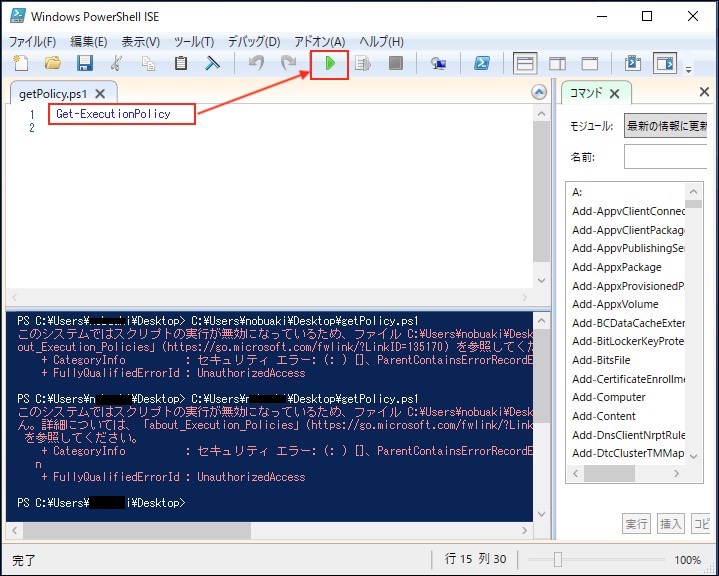Image resolution: width=719 pixels, height=576 pixels.
Task: Run selection toolbar icon
Action: click(x=363, y=63)
